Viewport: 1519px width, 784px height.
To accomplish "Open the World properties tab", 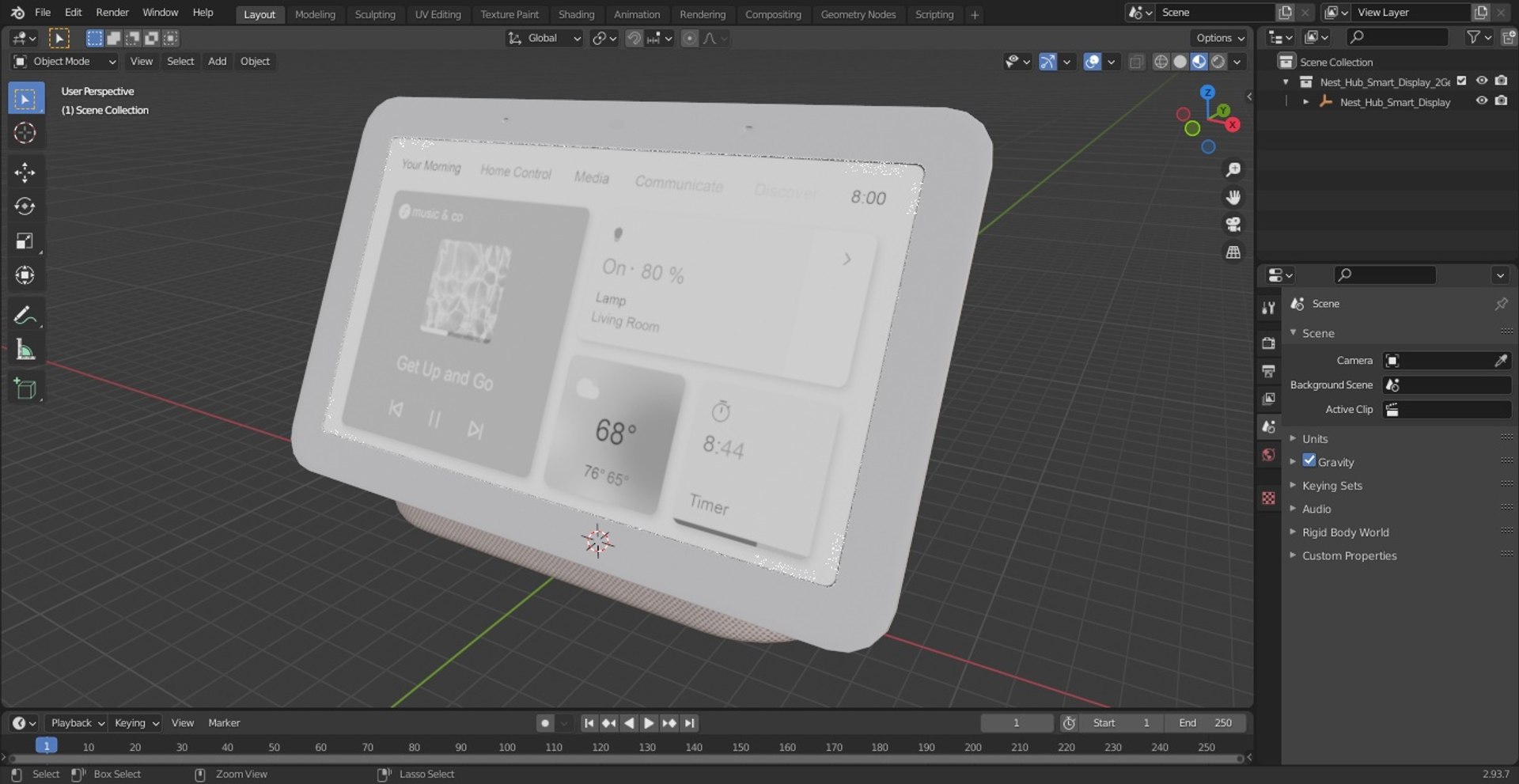I will (x=1269, y=455).
